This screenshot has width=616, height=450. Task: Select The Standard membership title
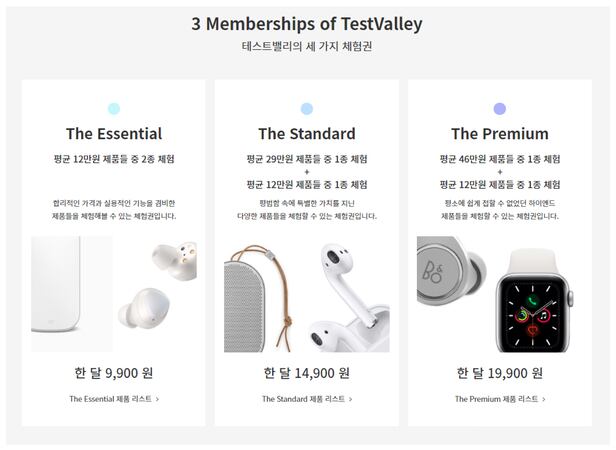[307, 134]
